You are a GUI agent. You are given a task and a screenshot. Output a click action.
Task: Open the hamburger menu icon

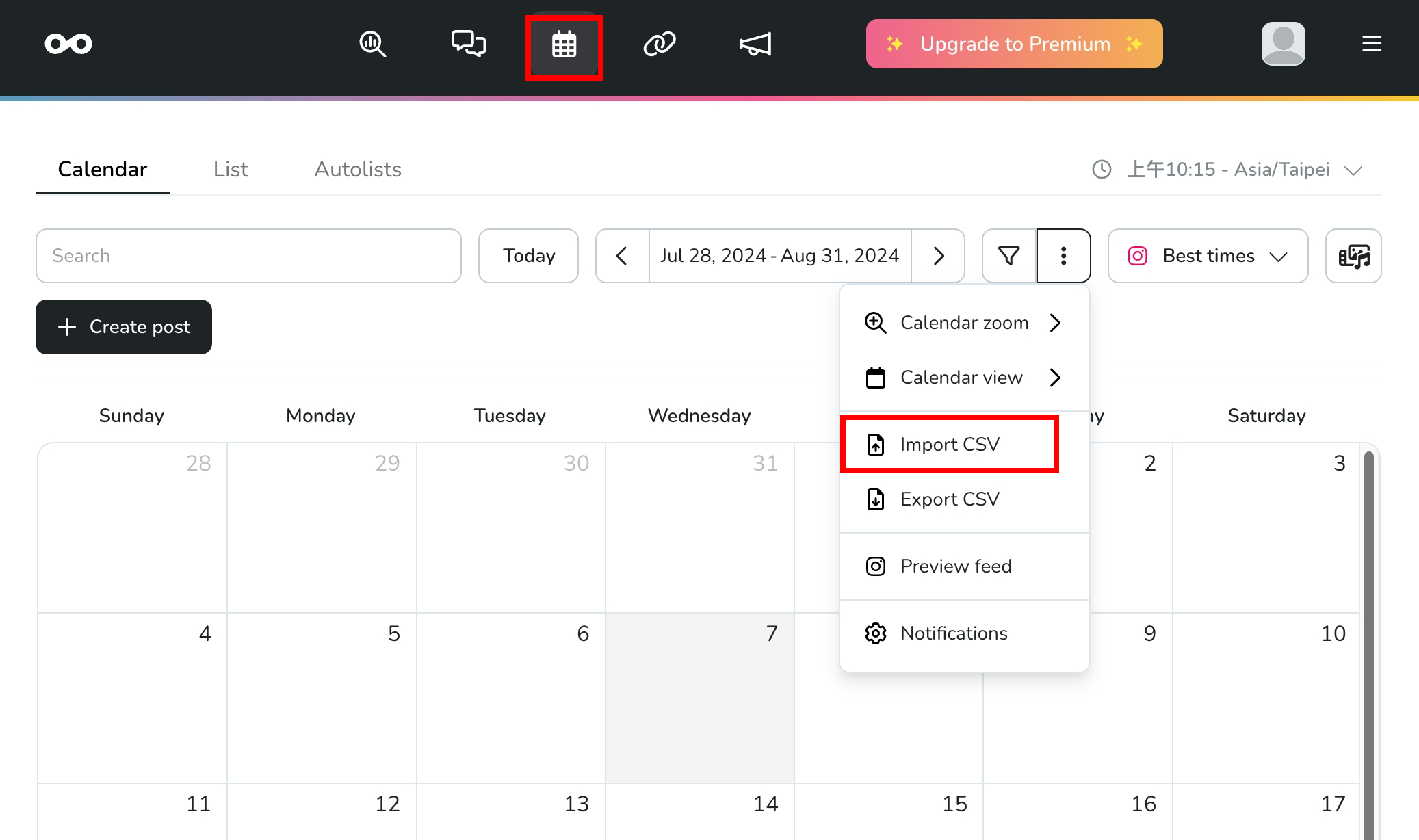[x=1371, y=44]
